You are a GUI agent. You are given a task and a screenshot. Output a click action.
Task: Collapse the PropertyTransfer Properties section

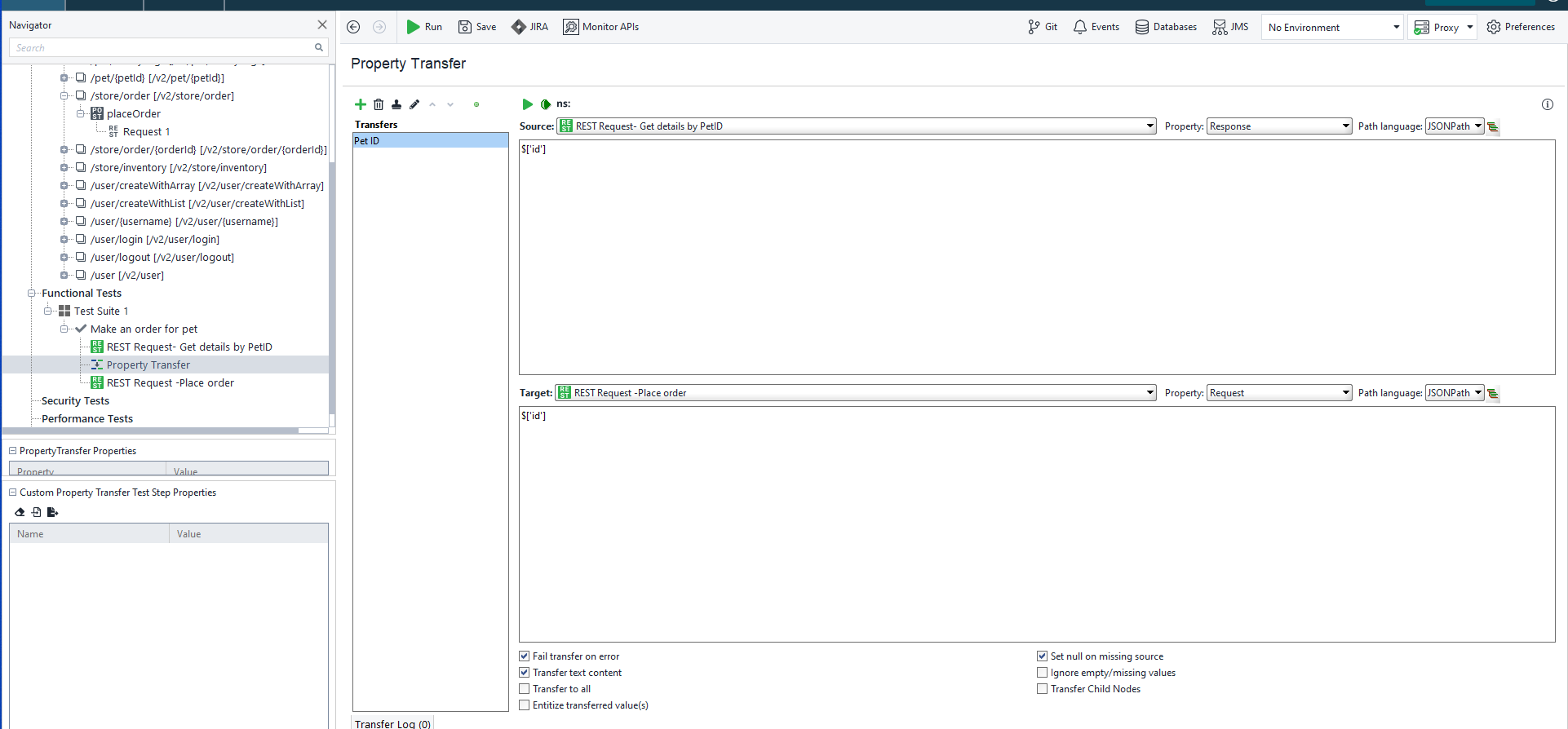(12, 451)
